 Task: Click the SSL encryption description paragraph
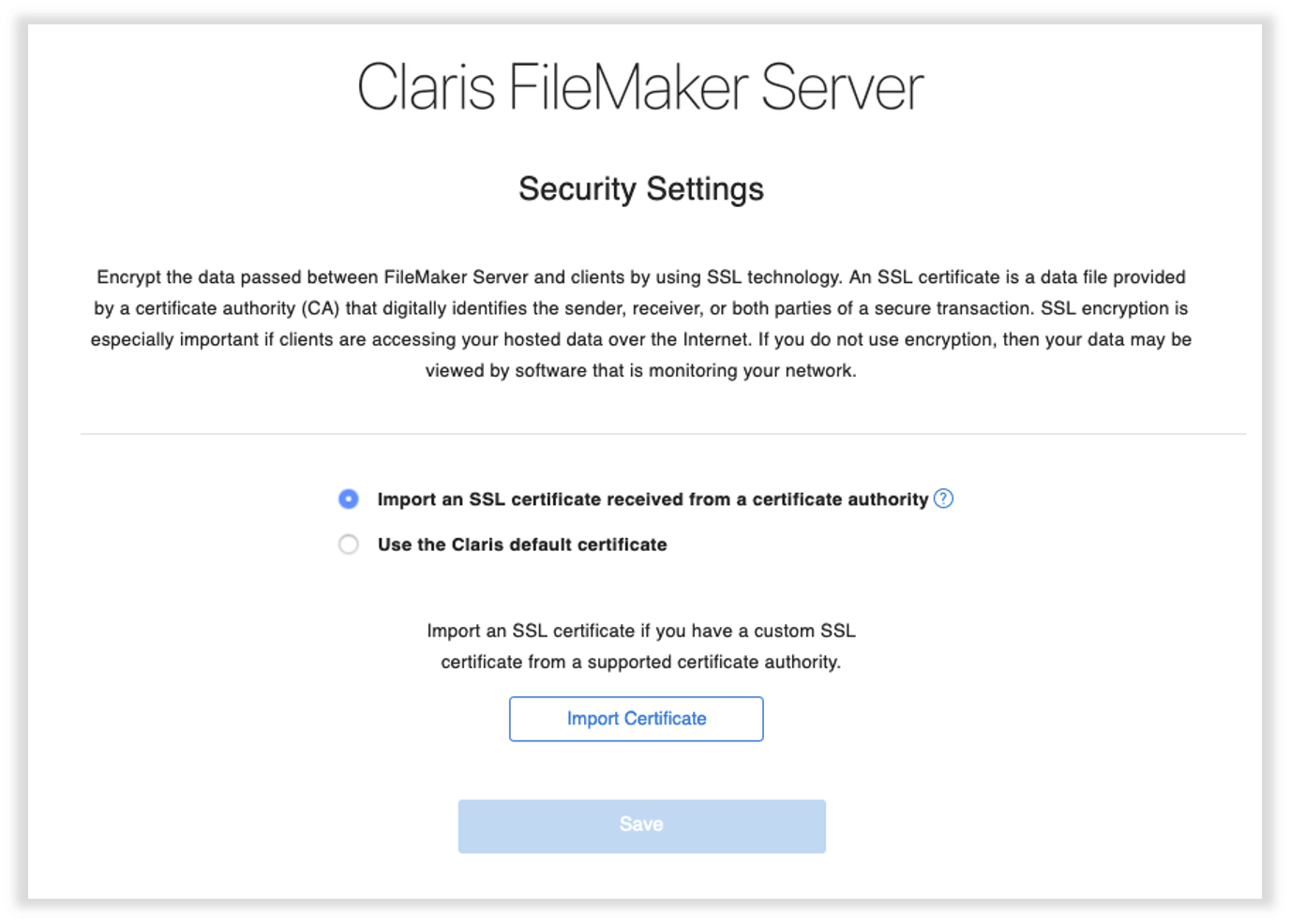(640, 323)
